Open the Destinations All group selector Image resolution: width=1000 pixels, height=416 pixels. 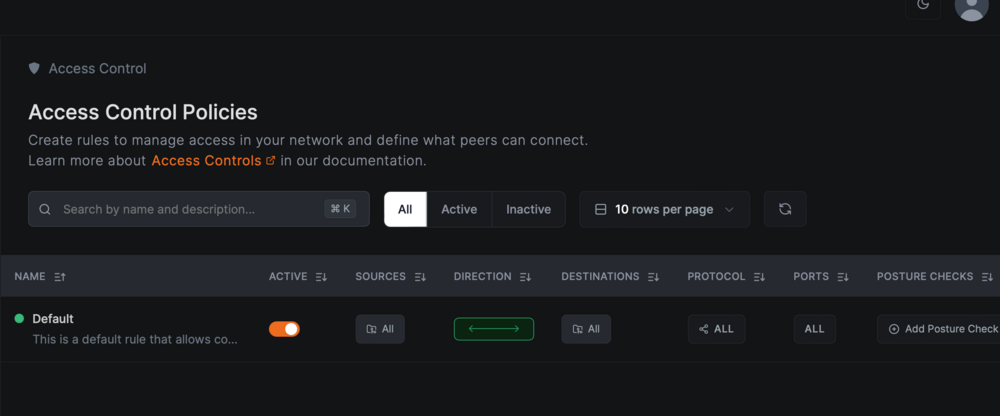(x=586, y=329)
